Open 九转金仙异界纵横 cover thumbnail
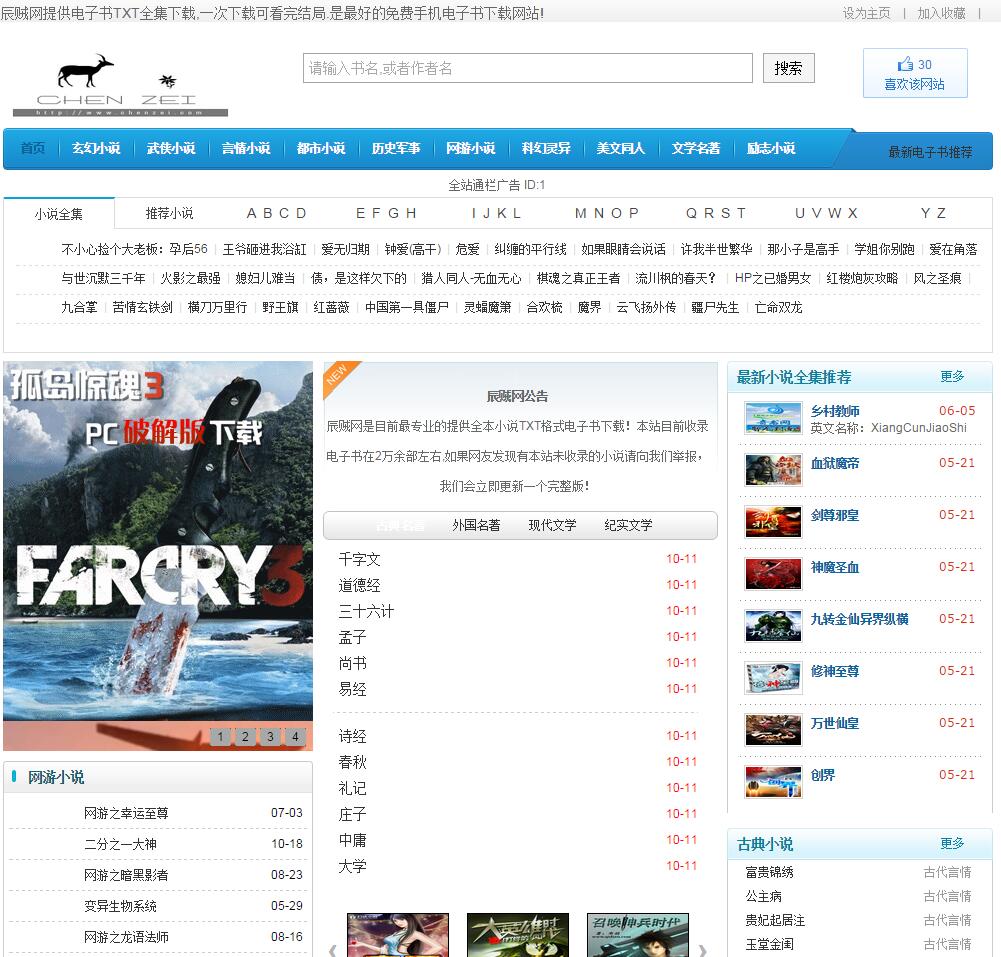Image resolution: width=1001 pixels, height=957 pixels. (x=773, y=626)
